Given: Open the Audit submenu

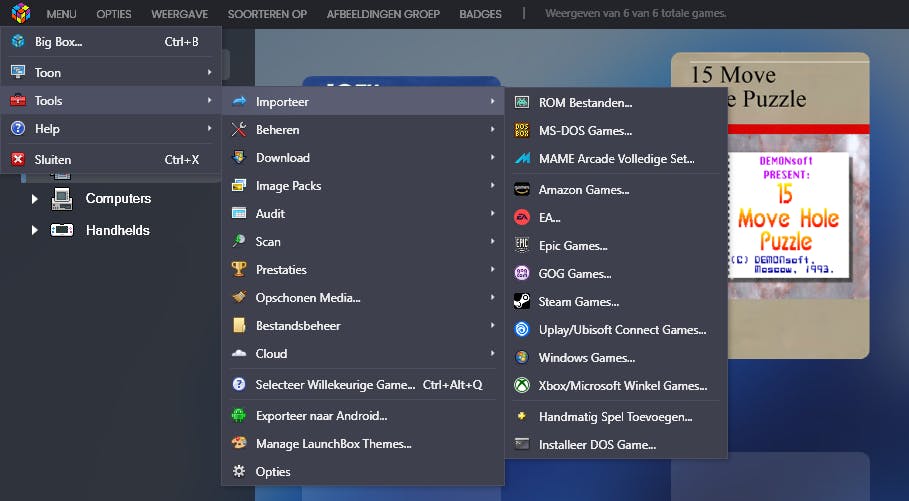Looking at the screenshot, I should 363,213.
